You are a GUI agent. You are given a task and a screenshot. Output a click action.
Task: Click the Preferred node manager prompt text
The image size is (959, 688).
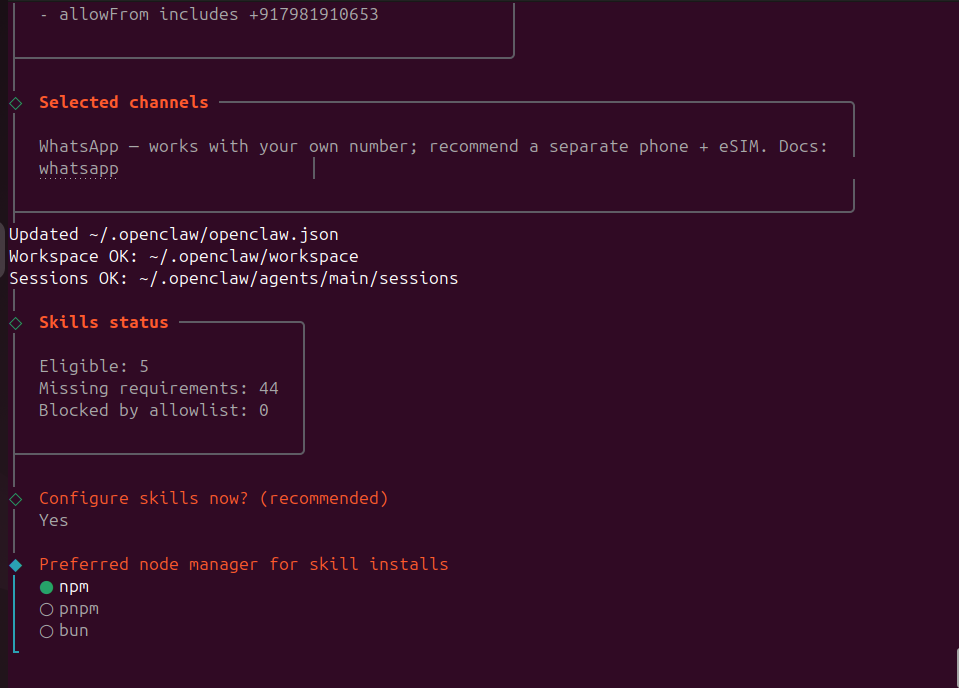[x=243, y=564]
